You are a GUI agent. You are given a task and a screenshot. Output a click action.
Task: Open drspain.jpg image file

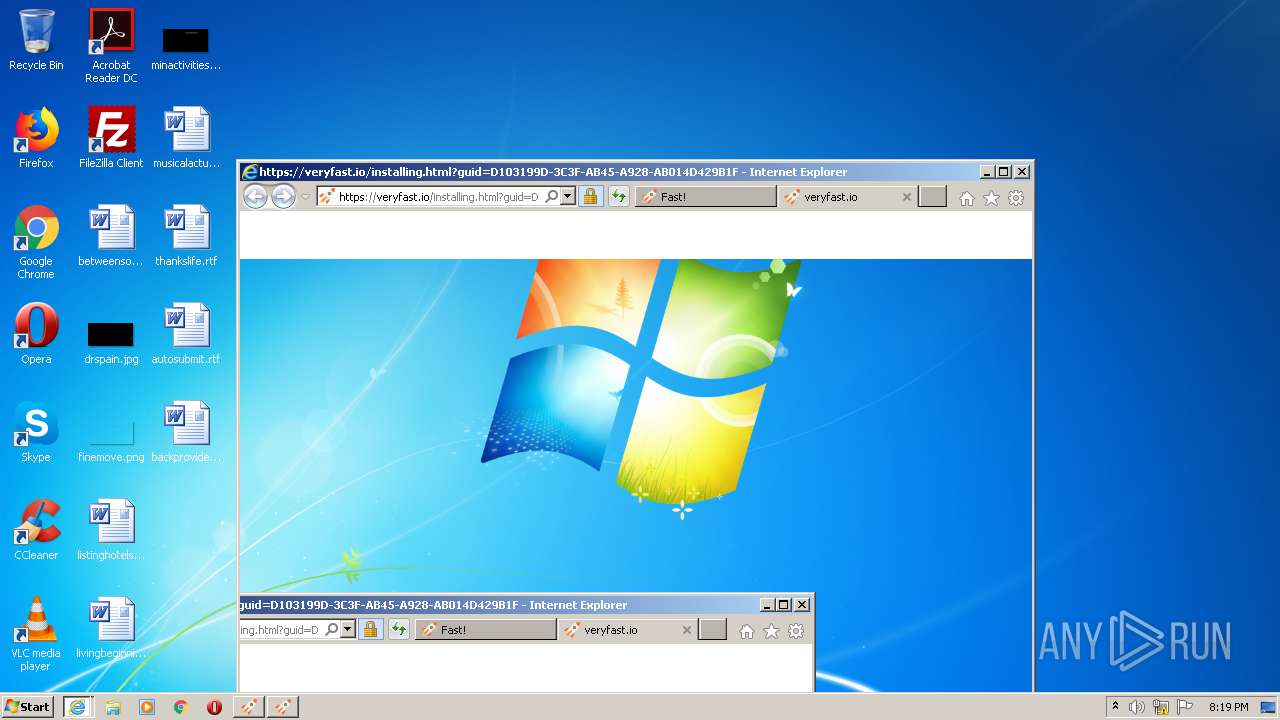pyautogui.click(x=111, y=343)
